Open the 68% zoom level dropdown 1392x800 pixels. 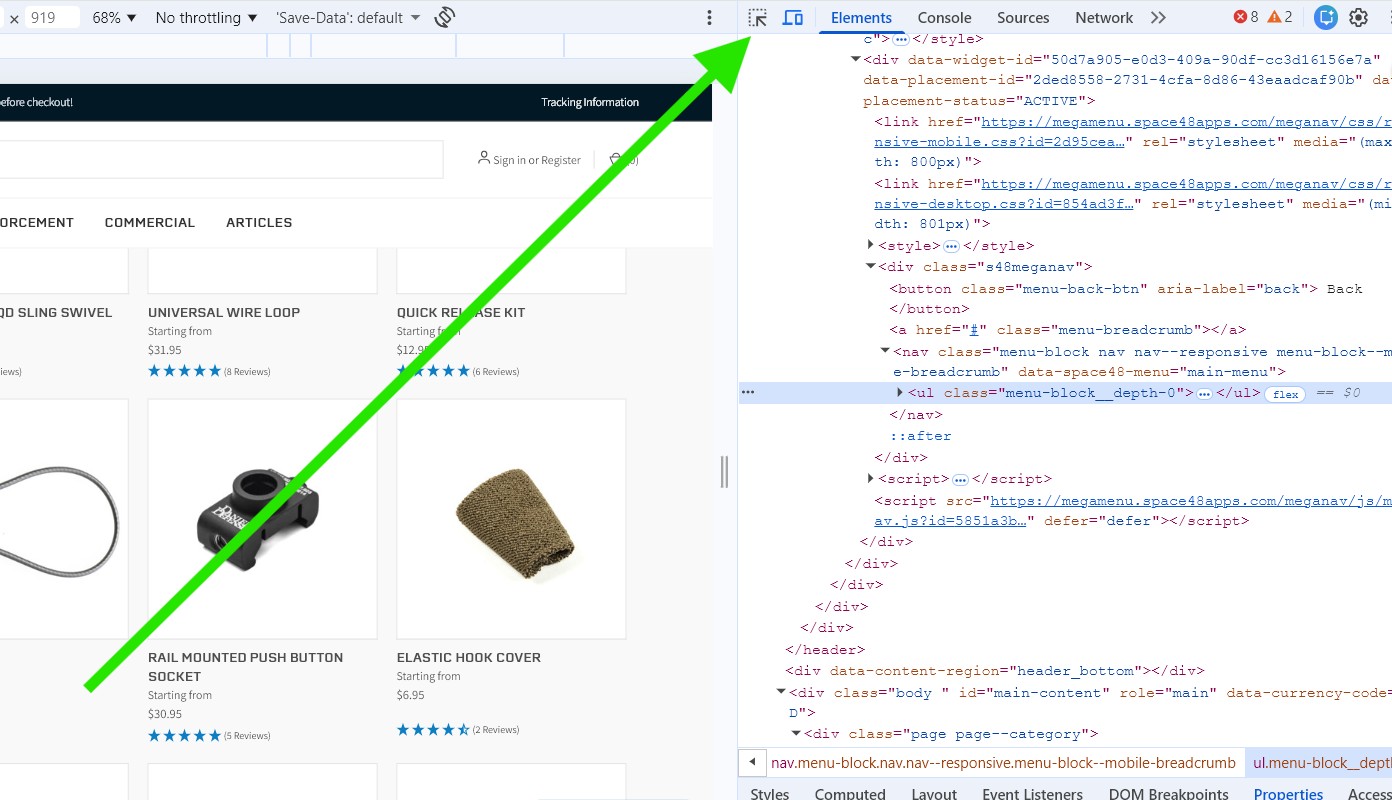(x=114, y=18)
